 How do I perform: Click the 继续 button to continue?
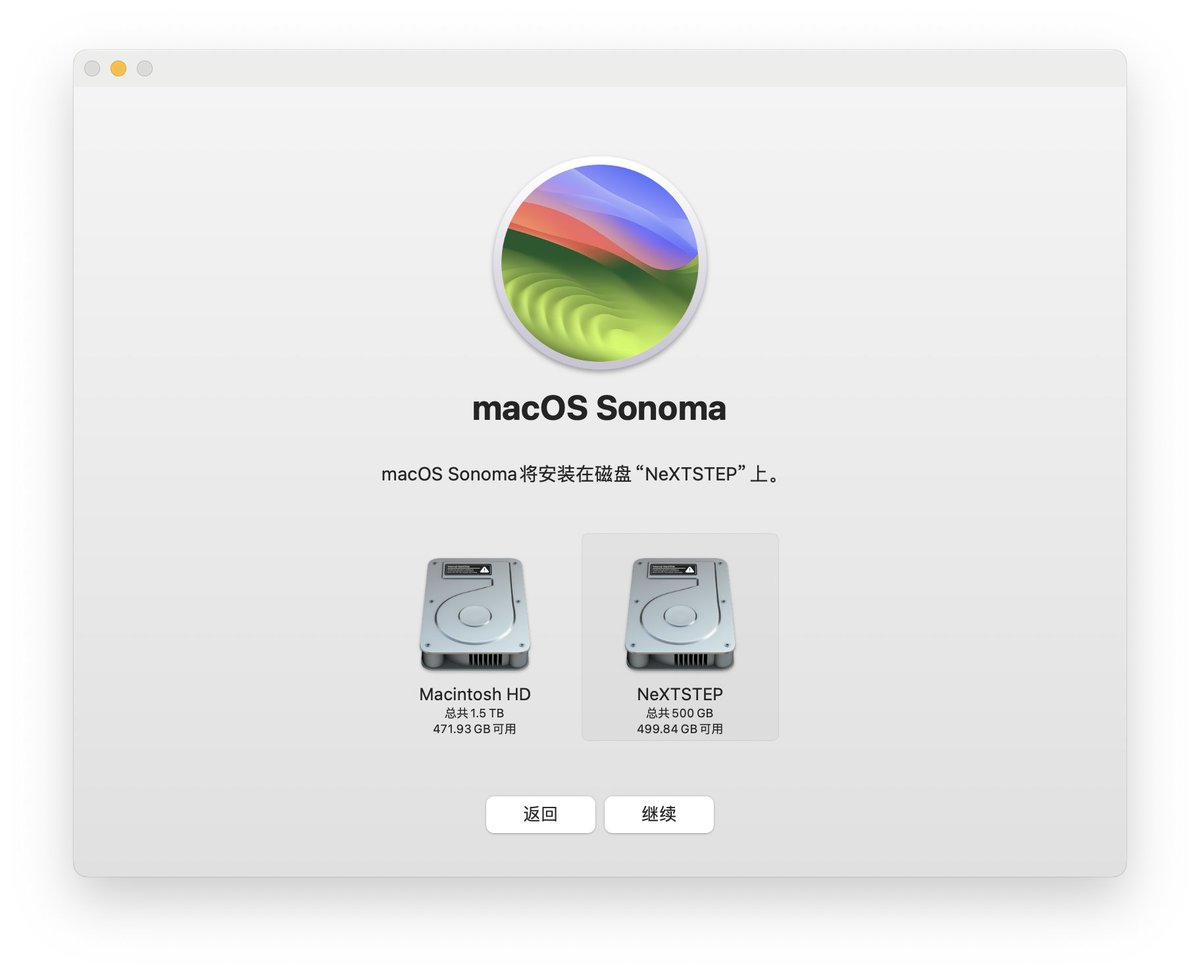pos(659,814)
